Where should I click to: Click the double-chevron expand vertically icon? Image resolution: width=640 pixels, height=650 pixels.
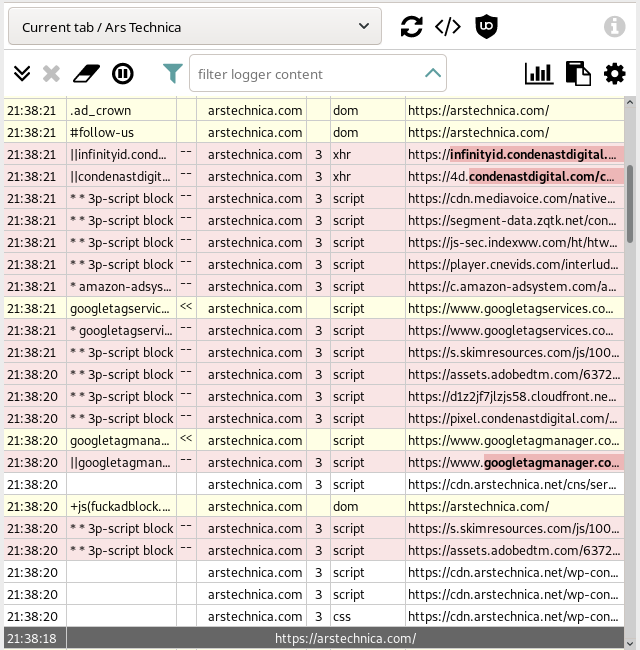coord(22,74)
